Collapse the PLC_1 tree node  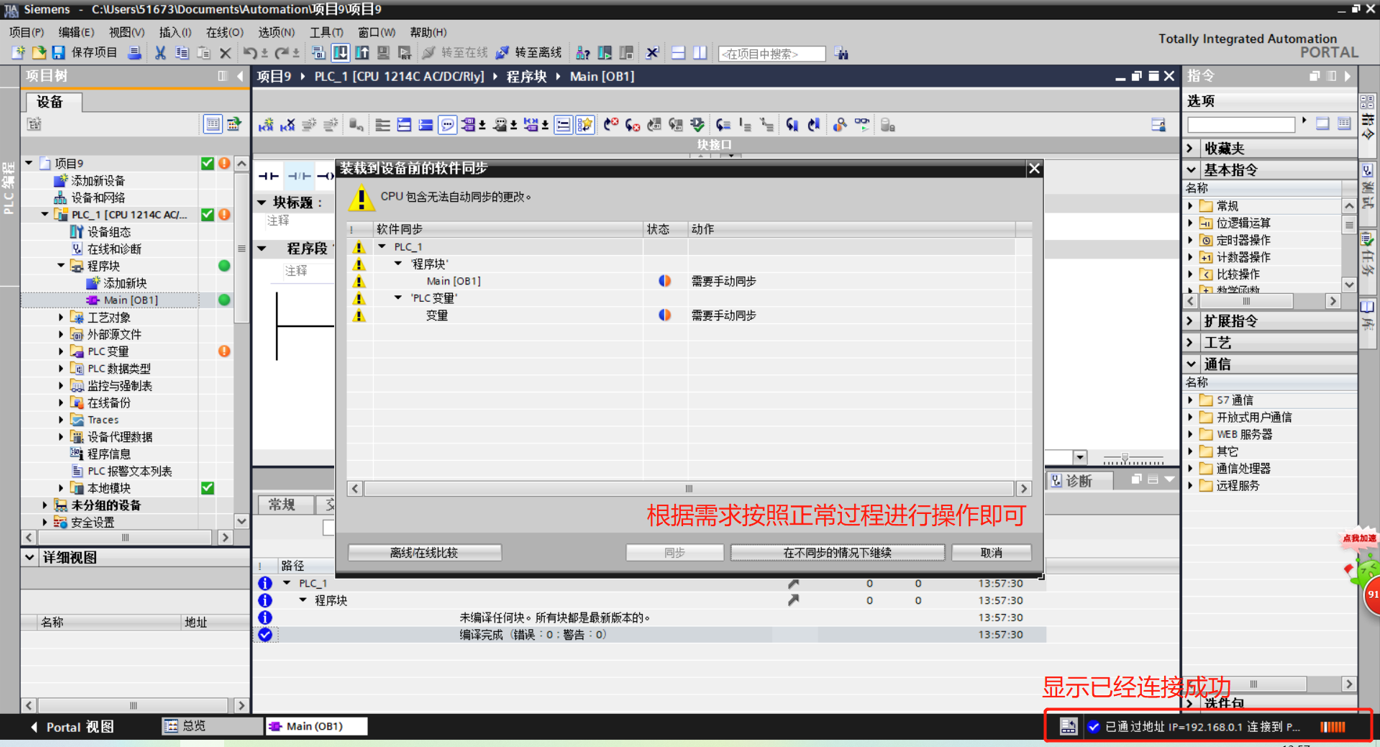click(45, 214)
